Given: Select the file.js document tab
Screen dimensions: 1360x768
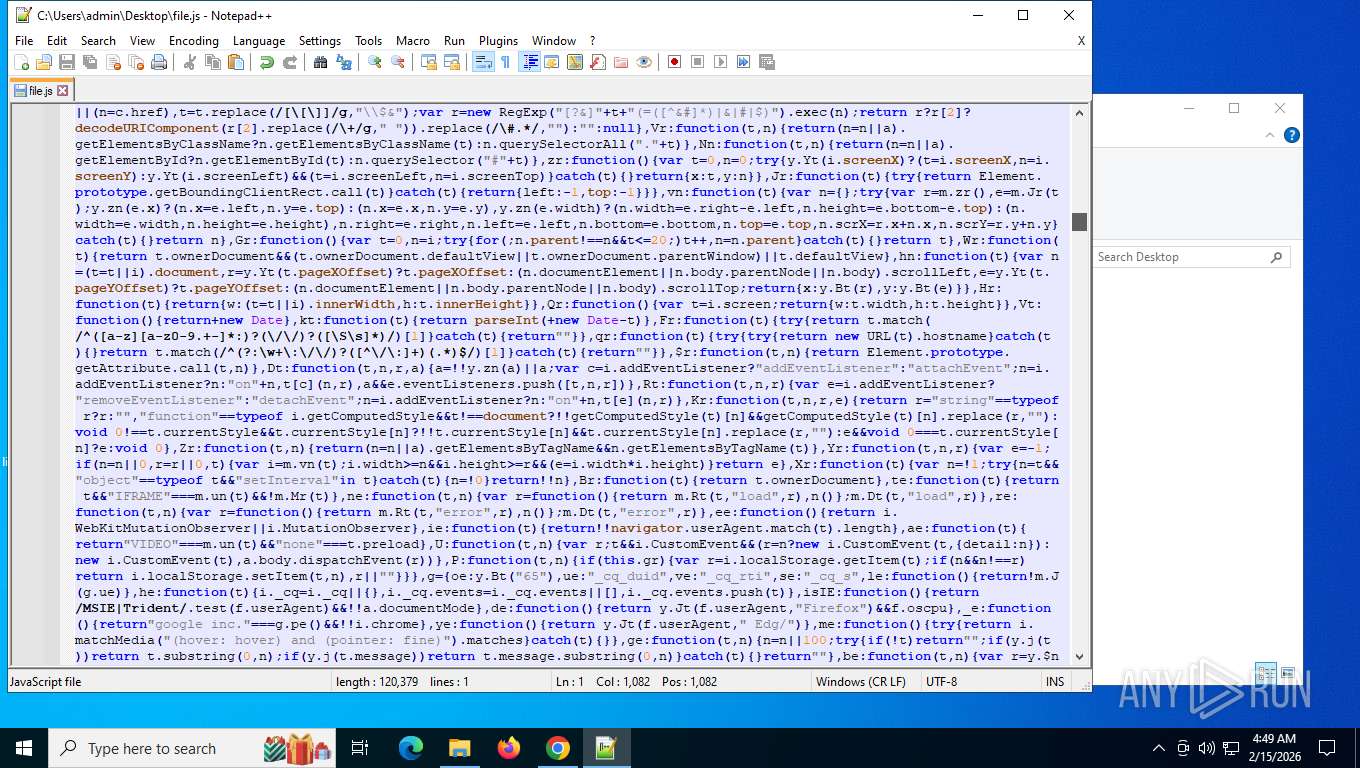Looking at the screenshot, I should pyautogui.click(x=41, y=91).
